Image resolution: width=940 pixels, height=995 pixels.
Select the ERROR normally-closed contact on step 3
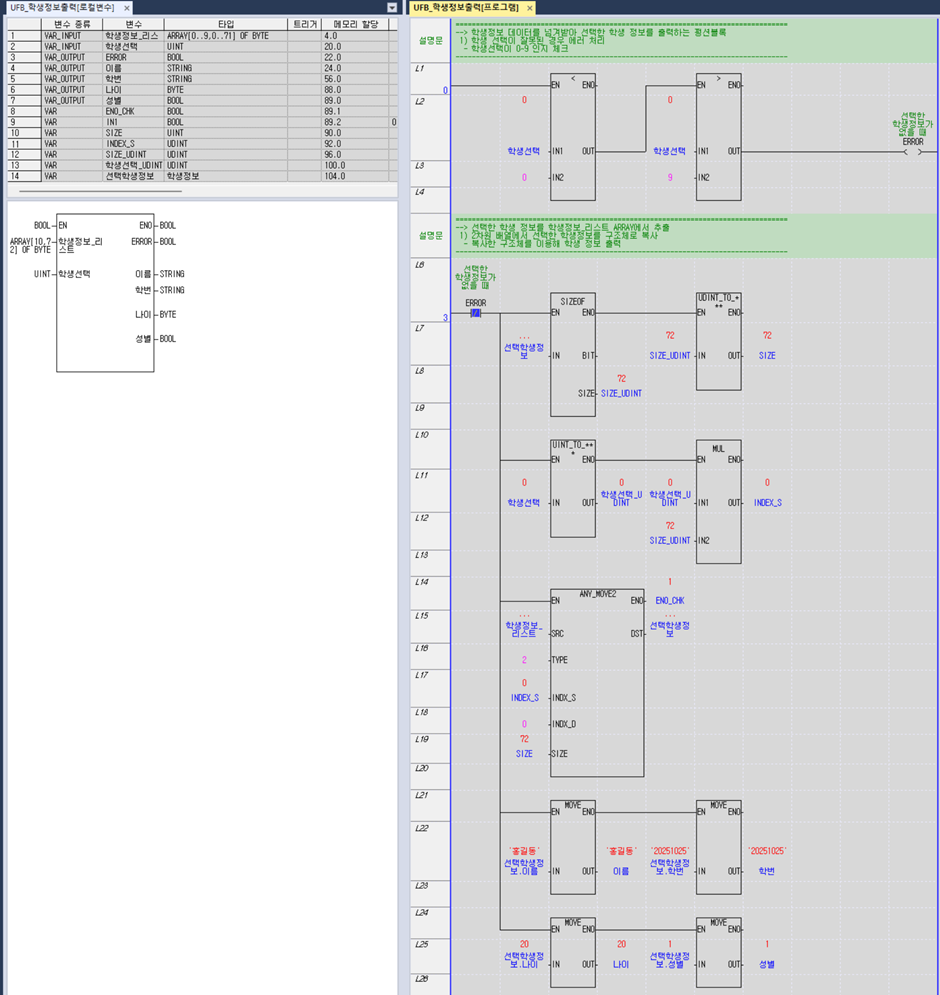(x=475, y=313)
